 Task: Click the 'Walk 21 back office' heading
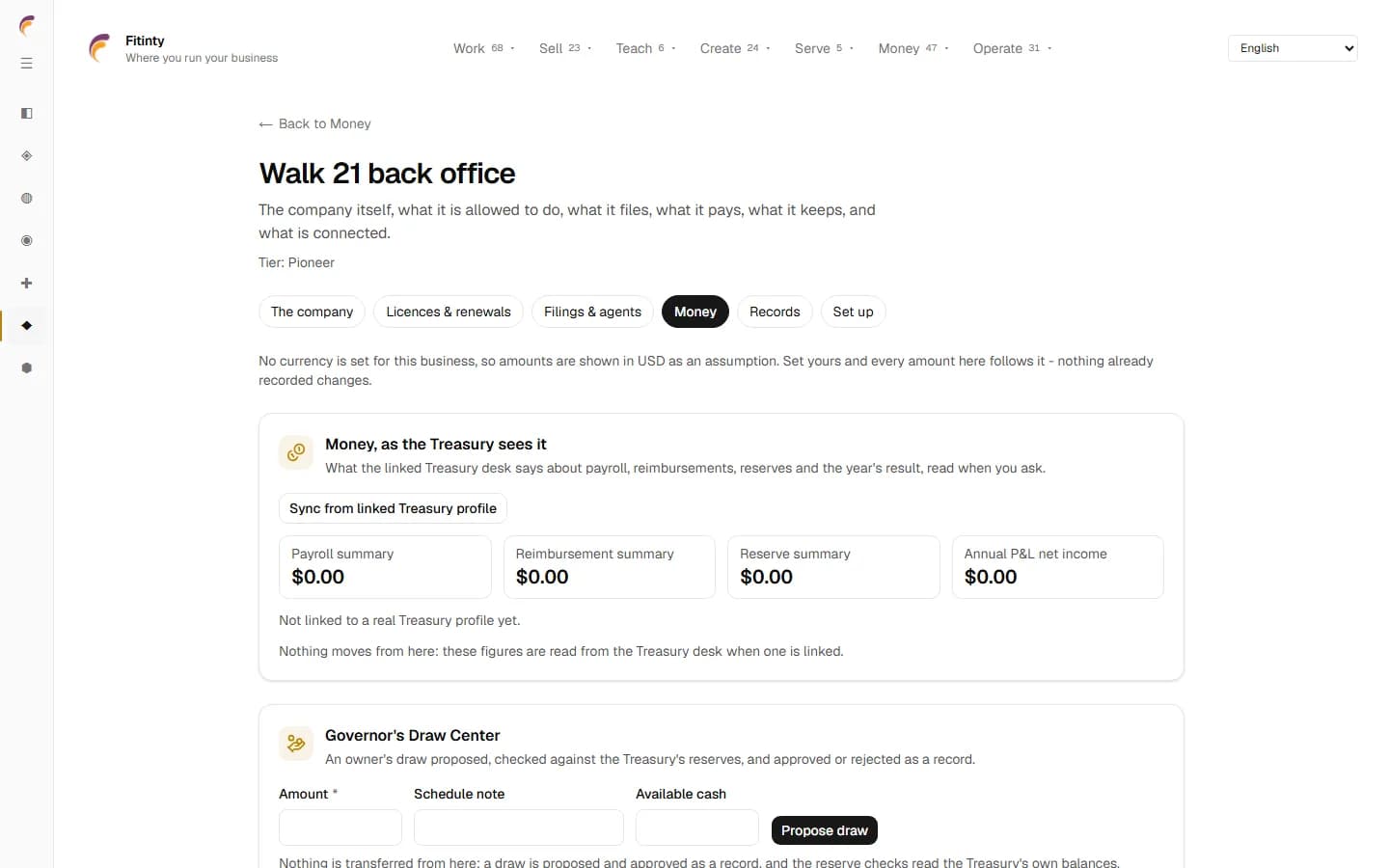click(x=387, y=174)
